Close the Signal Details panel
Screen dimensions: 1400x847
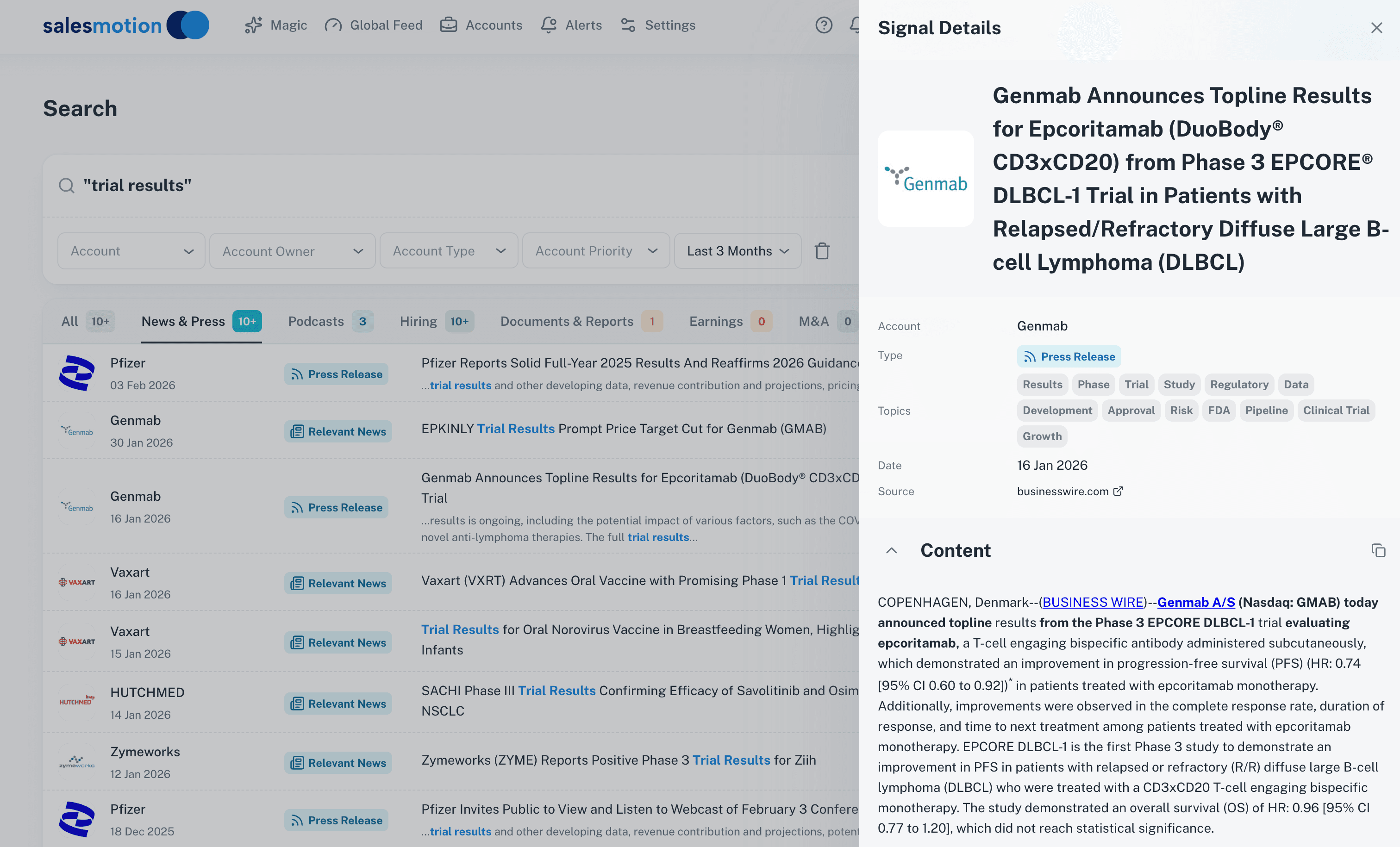click(1376, 28)
